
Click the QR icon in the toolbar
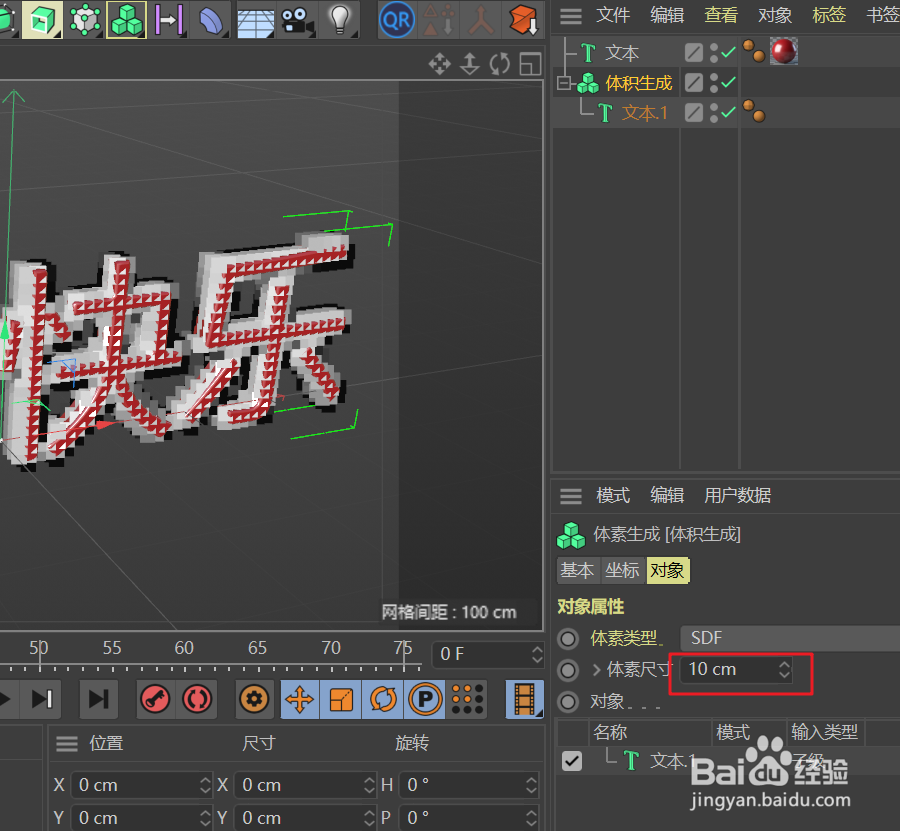396,20
